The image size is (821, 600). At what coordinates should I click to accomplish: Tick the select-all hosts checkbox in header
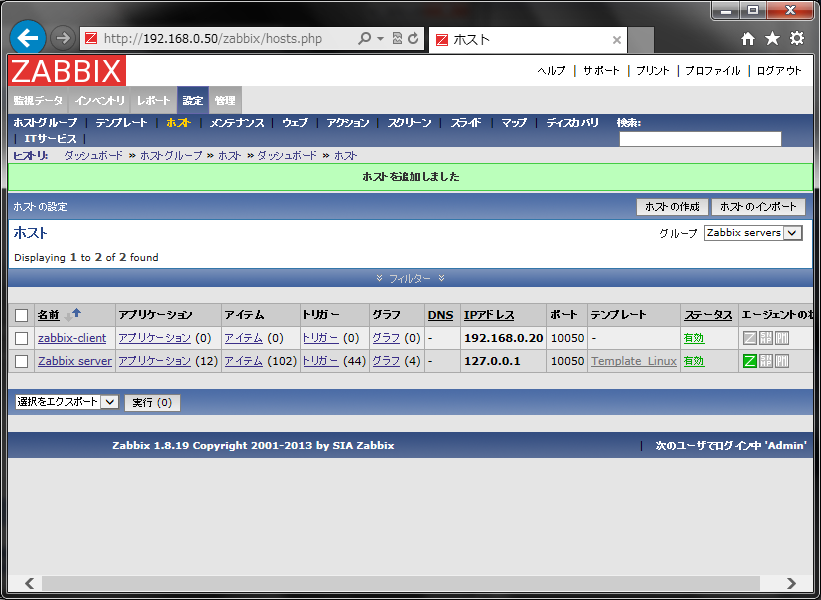[x=21, y=315]
